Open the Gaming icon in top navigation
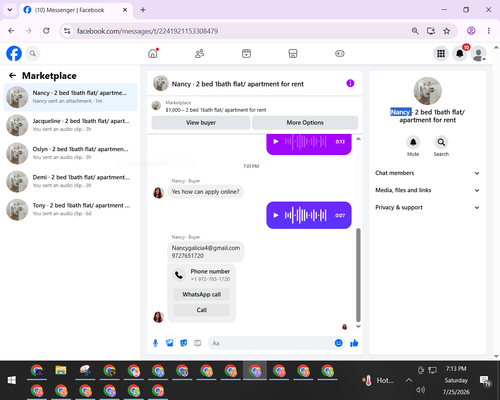 coord(340,53)
